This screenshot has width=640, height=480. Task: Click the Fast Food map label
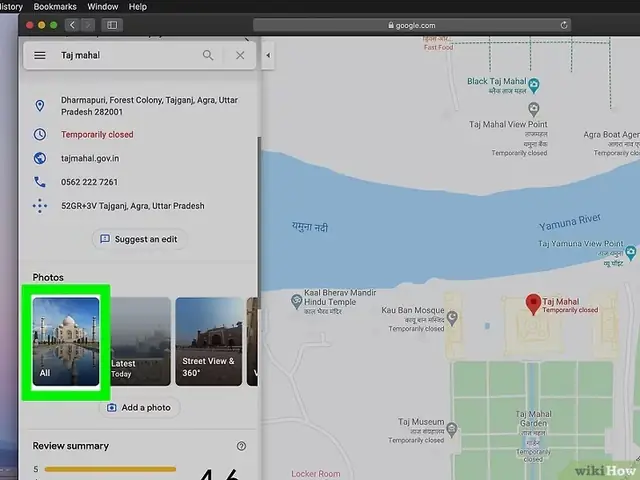438,47
